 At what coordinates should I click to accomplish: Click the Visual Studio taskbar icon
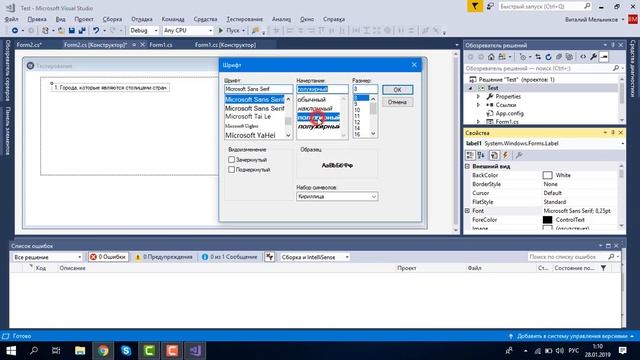pyautogui.click(x=195, y=351)
